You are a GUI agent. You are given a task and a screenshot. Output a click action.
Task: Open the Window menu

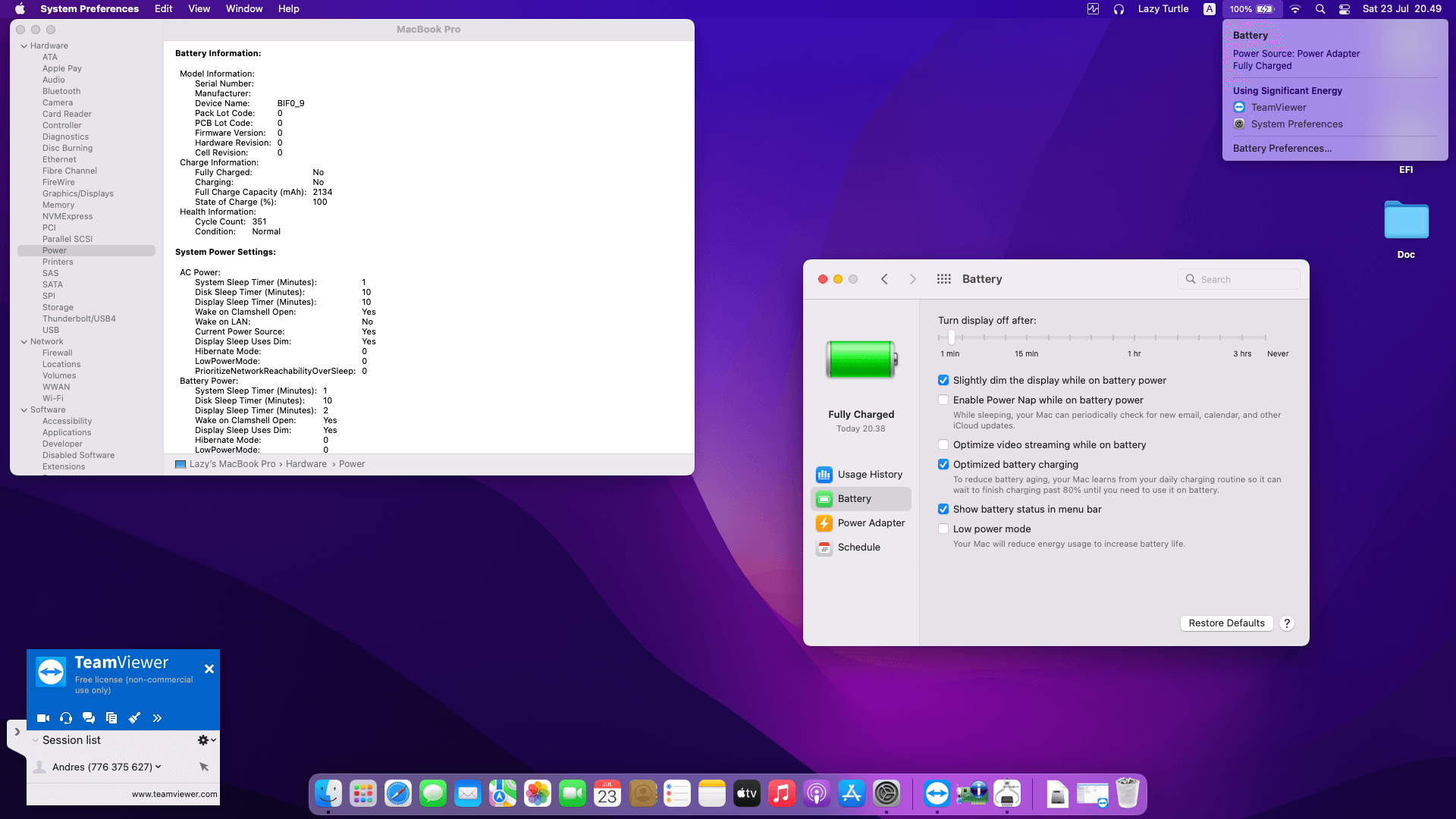pyautogui.click(x=244, y=9)
